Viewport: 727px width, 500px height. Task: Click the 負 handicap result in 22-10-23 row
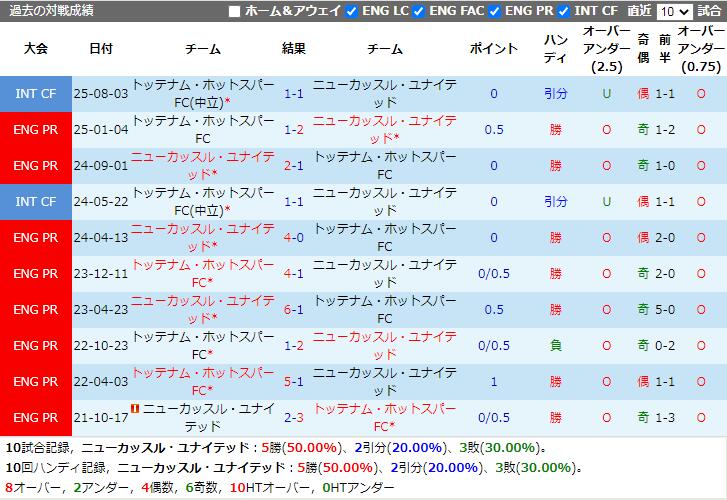point(555,346)
